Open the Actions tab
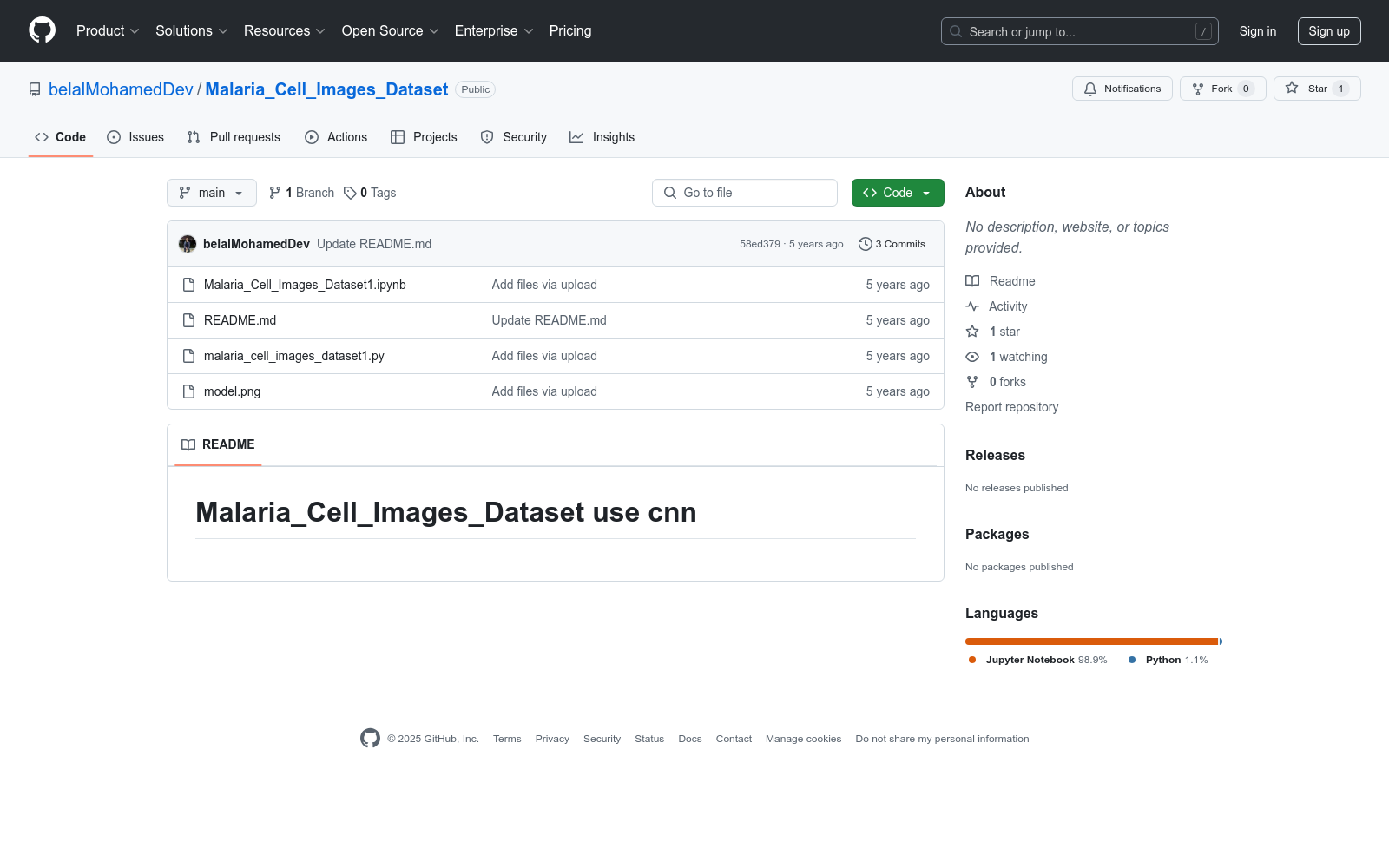The height and width of the screenshot is (868, 1389). [x=336, y=137]
